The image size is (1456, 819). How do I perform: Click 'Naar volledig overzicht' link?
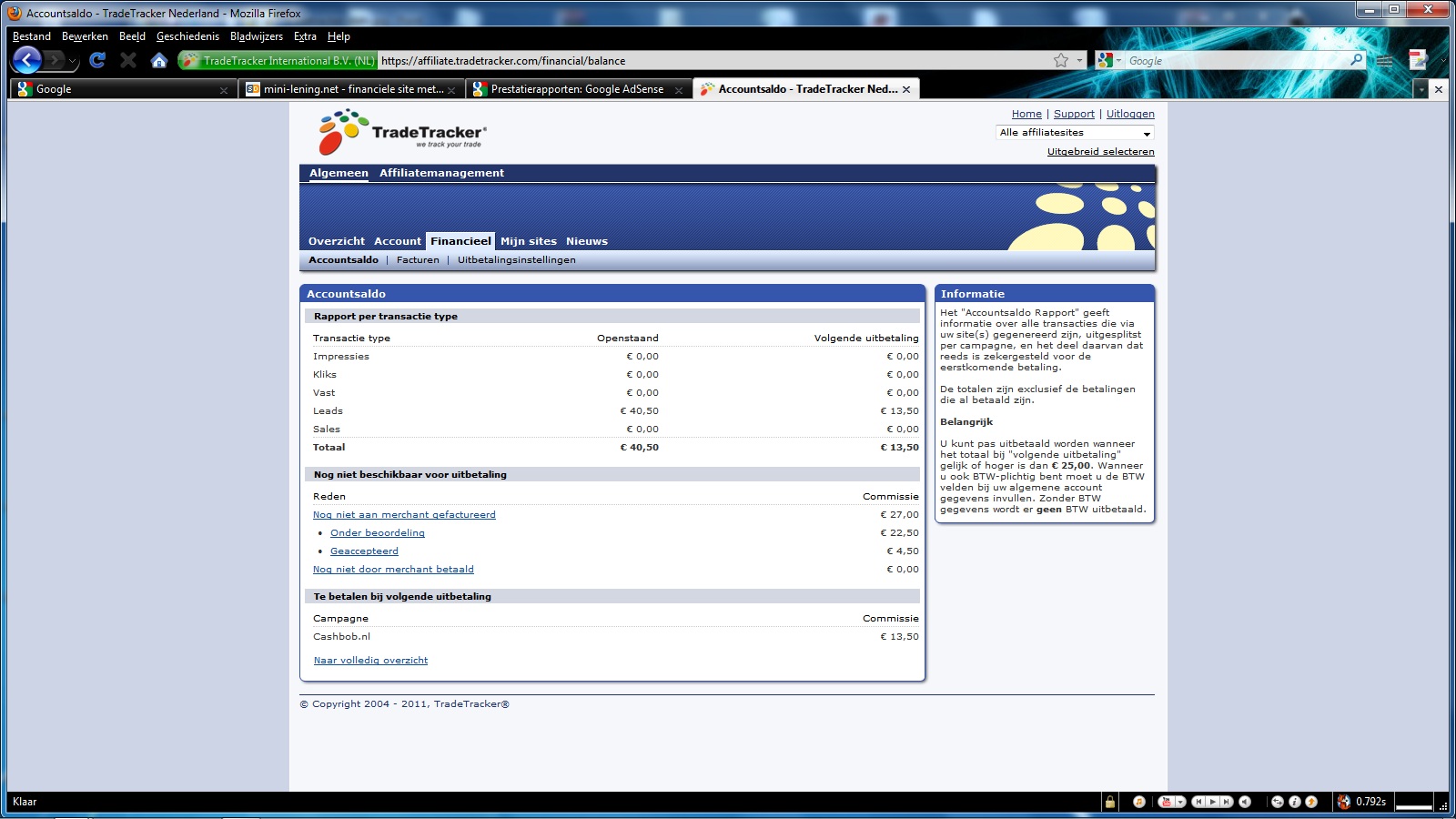point(370,661)
